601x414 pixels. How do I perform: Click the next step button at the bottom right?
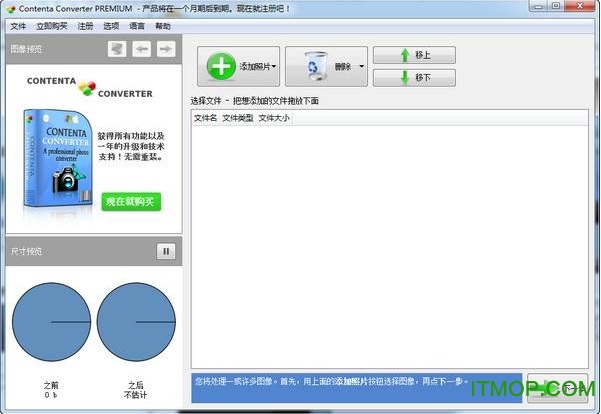[x=557, y=388]
